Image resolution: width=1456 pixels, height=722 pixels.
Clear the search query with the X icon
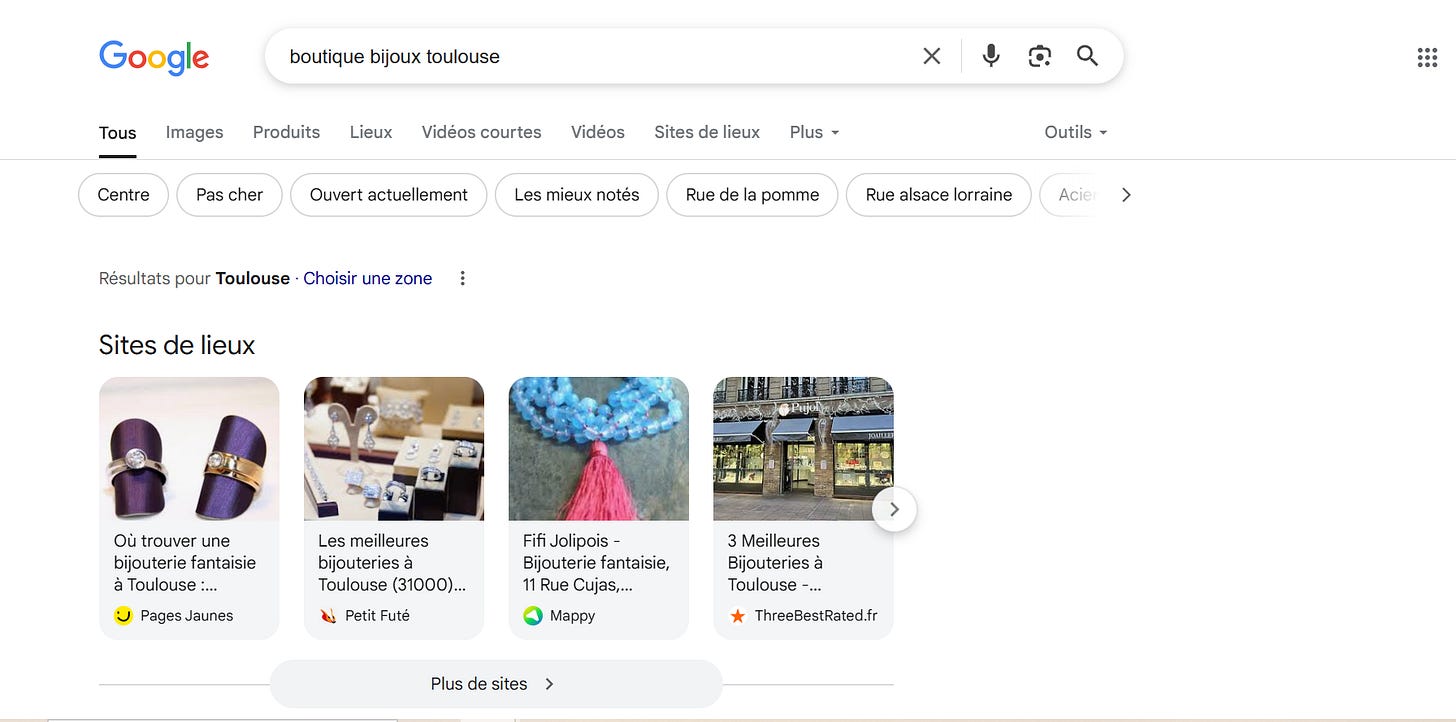pyautogui.click(x=932, y=56)
